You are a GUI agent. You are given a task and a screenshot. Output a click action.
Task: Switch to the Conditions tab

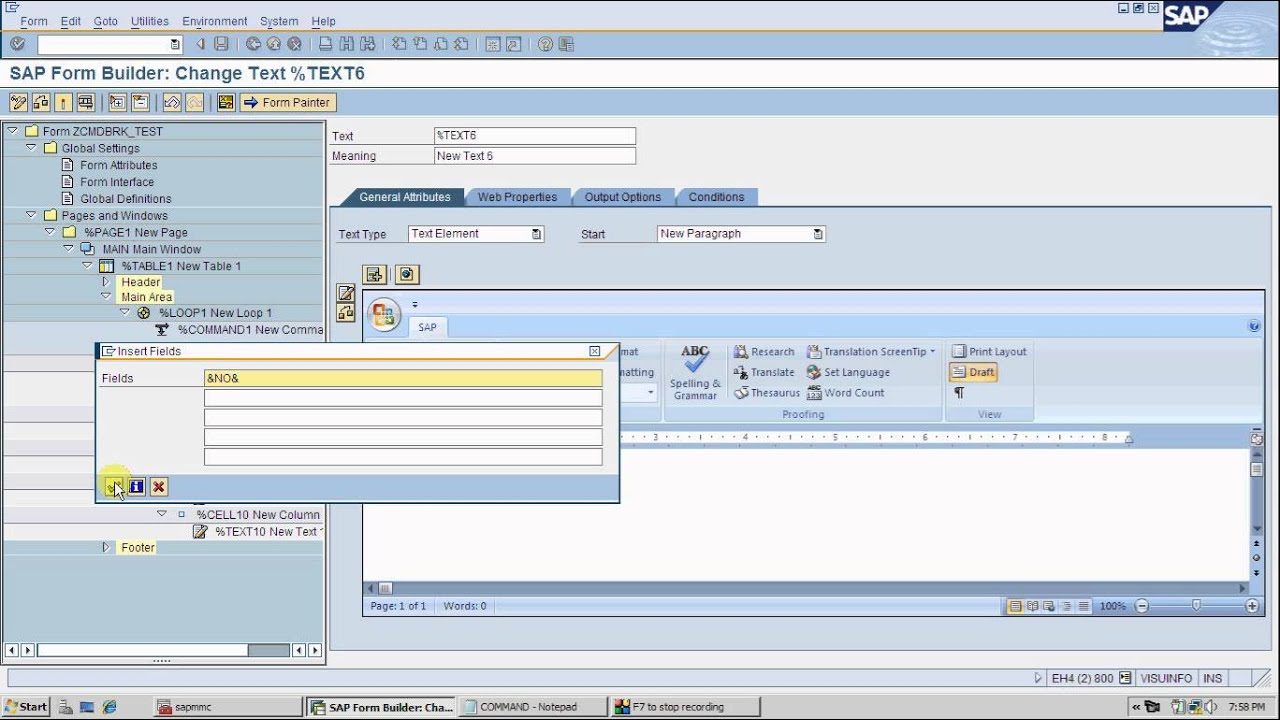tap(716, 197)
